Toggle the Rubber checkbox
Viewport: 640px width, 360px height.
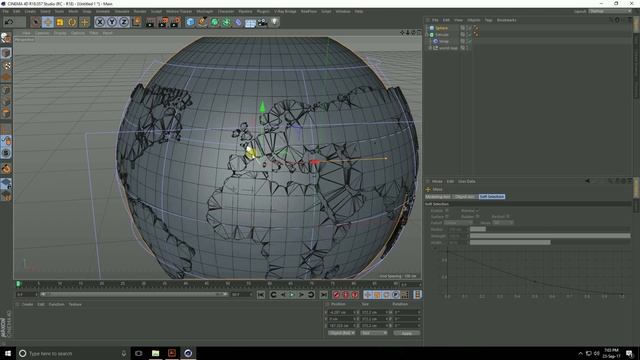pos(477,216)
